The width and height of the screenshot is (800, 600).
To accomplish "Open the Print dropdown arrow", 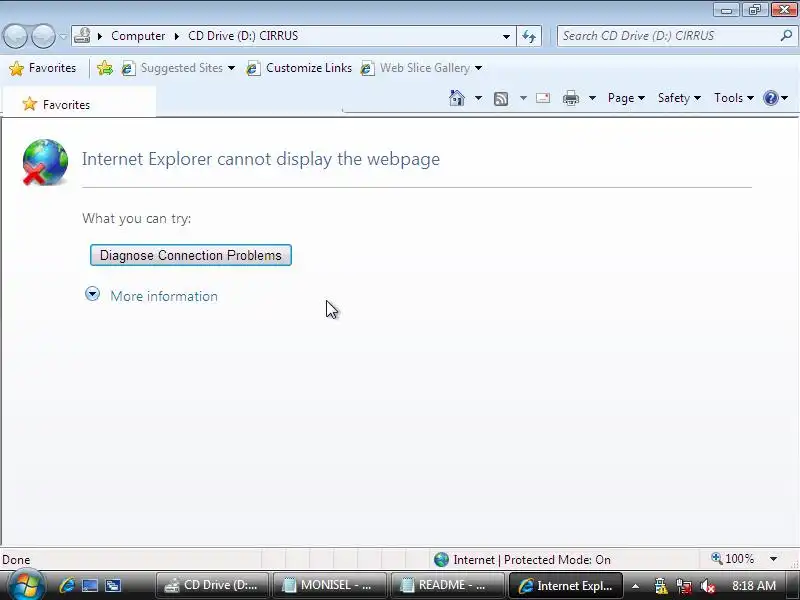I will 592,97.
